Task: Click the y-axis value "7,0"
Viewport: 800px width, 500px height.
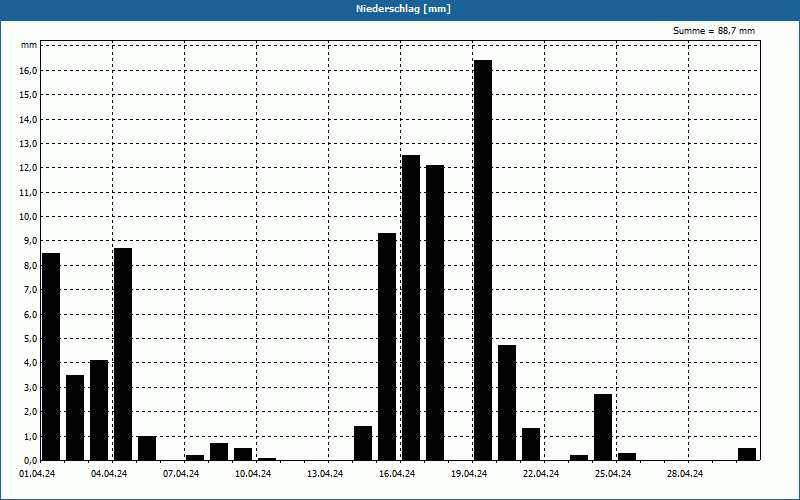Action: 31,290
